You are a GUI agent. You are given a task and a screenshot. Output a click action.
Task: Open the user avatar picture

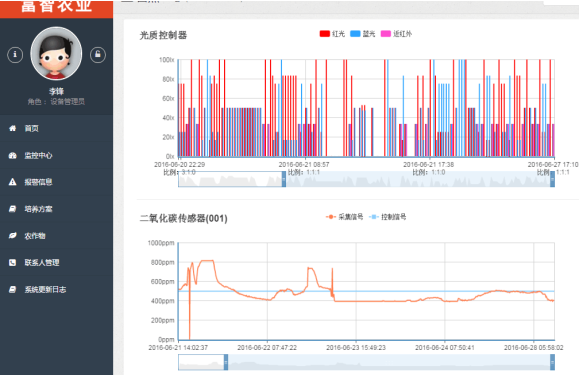pos(56,54)
